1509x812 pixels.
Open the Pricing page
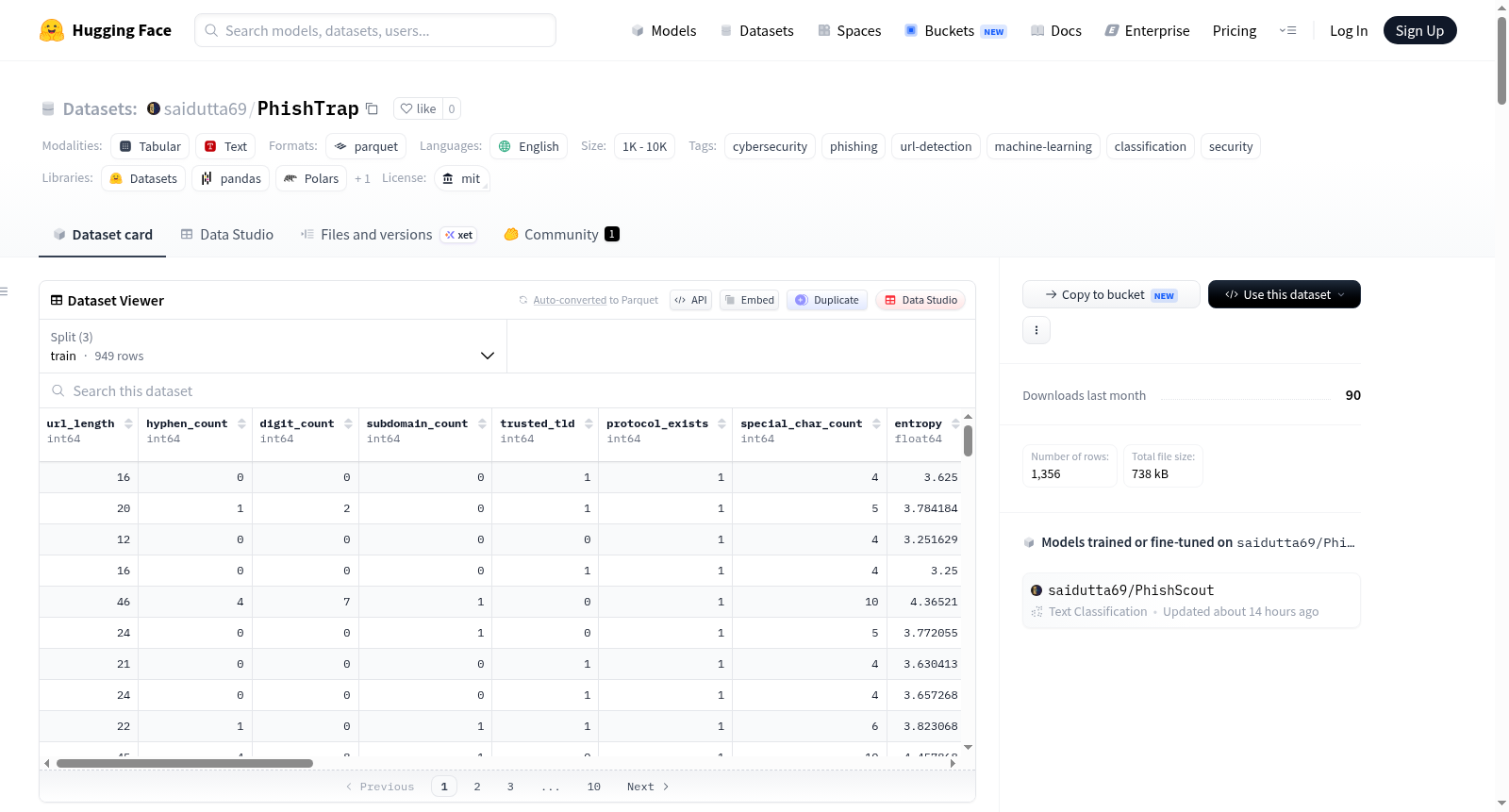pos(1235,31)
